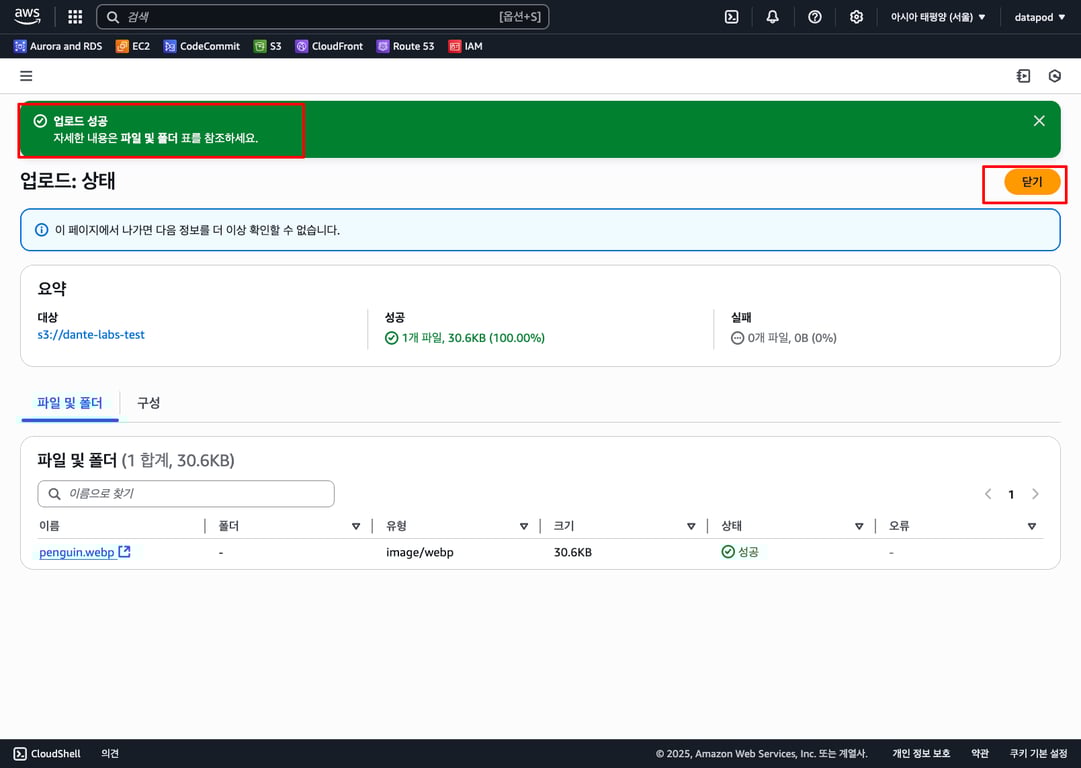
Task: Open the S3 shortcut
Action: pyautogui.click(x=267, y=46)
